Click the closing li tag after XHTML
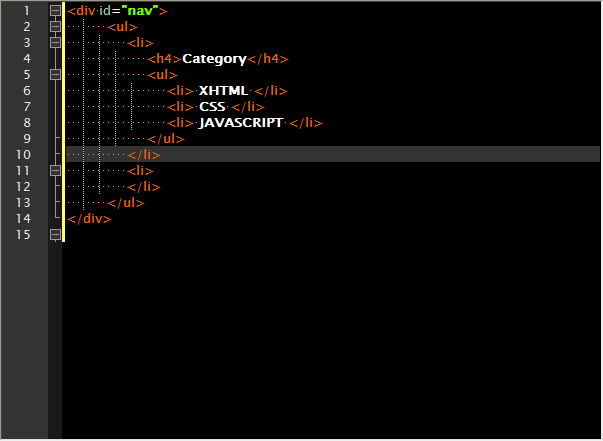 tap(271, 91)
